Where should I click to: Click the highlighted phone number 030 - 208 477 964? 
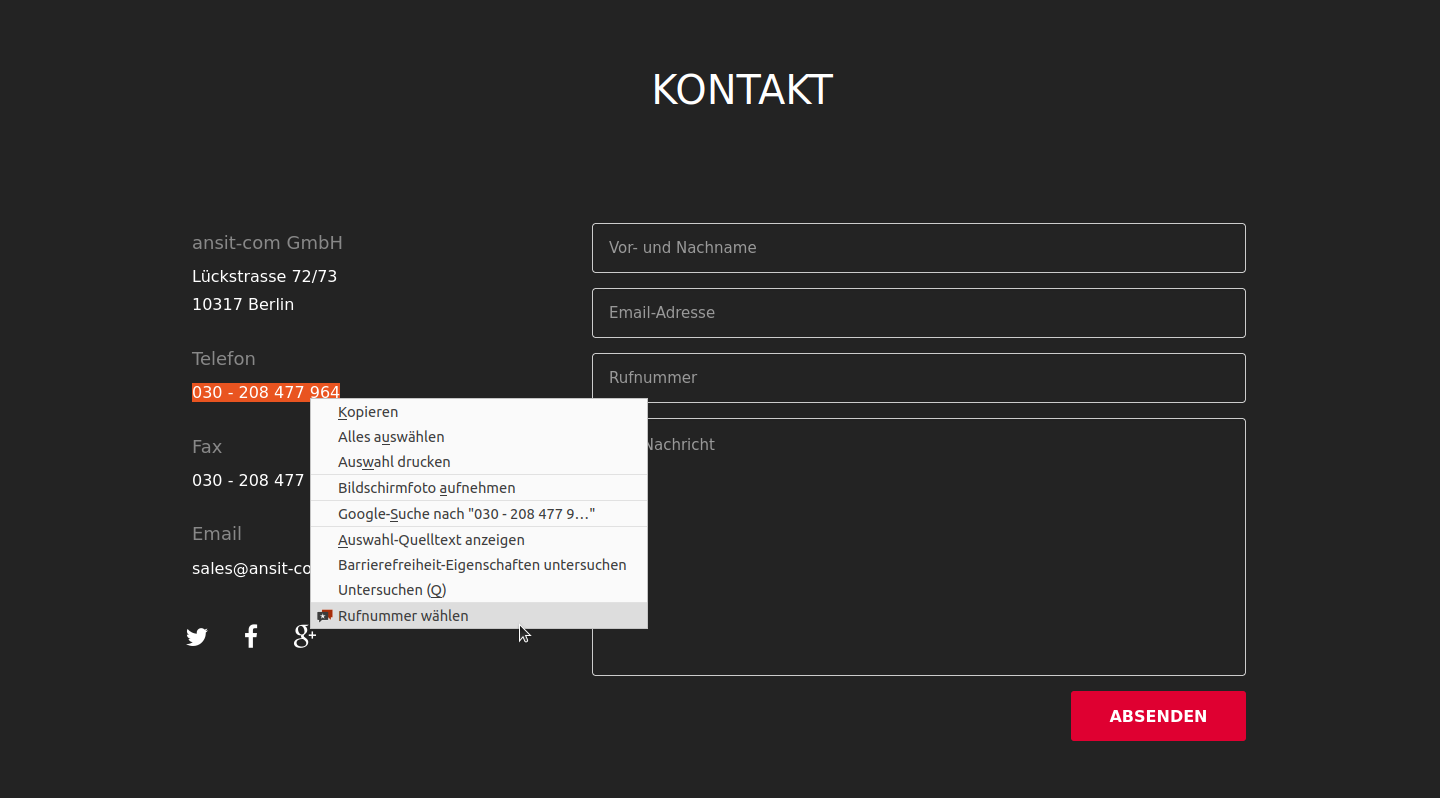pos(266,392)
